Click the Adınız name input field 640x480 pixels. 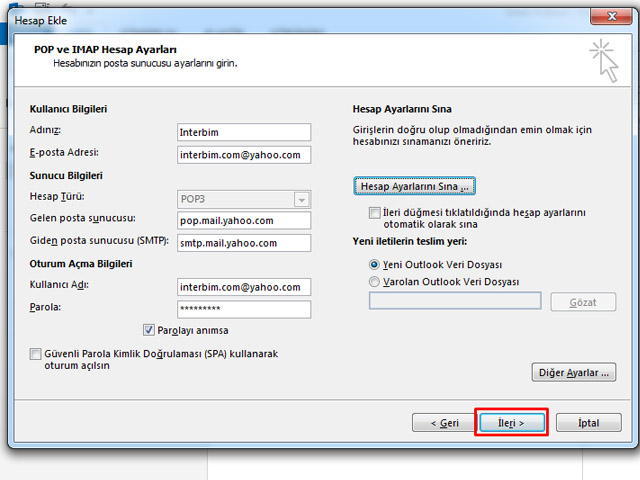(243, 132)
